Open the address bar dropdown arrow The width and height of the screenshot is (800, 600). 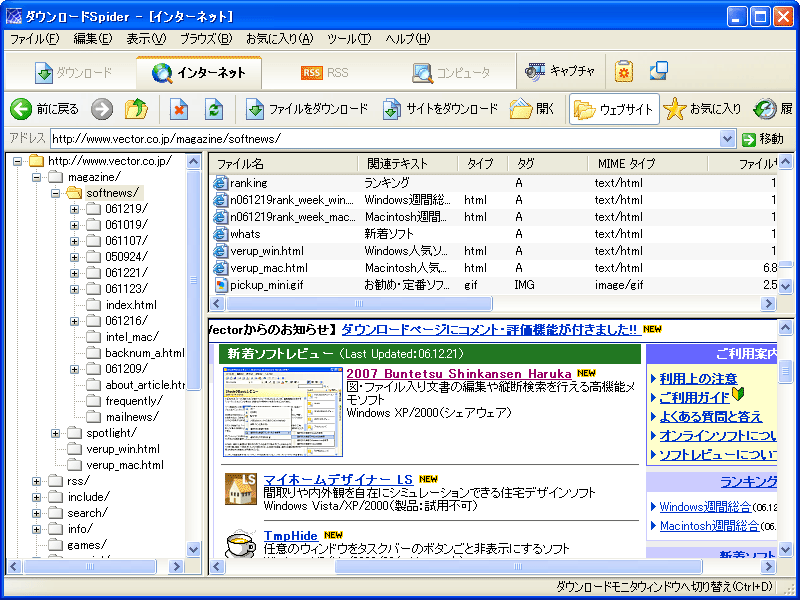pos(728,139)
